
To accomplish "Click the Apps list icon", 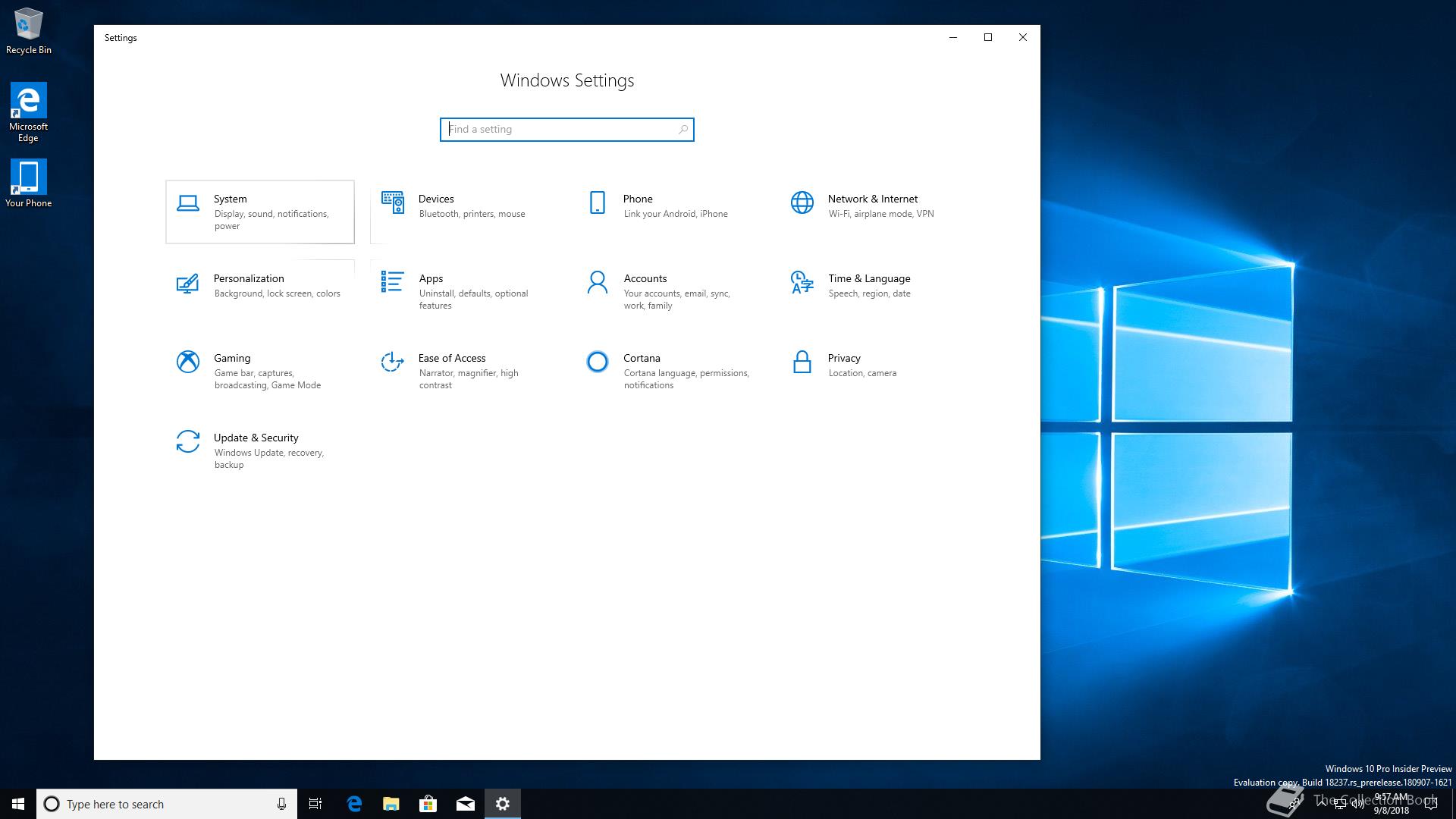I will 393,282.
